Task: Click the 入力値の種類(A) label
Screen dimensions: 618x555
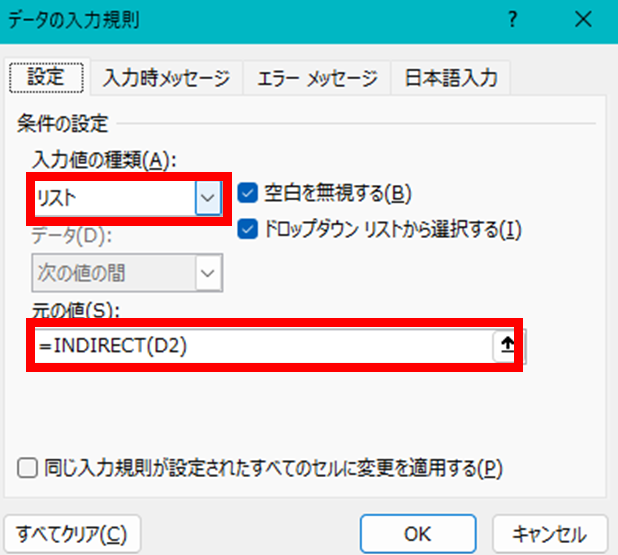Action: pos(100,160)
